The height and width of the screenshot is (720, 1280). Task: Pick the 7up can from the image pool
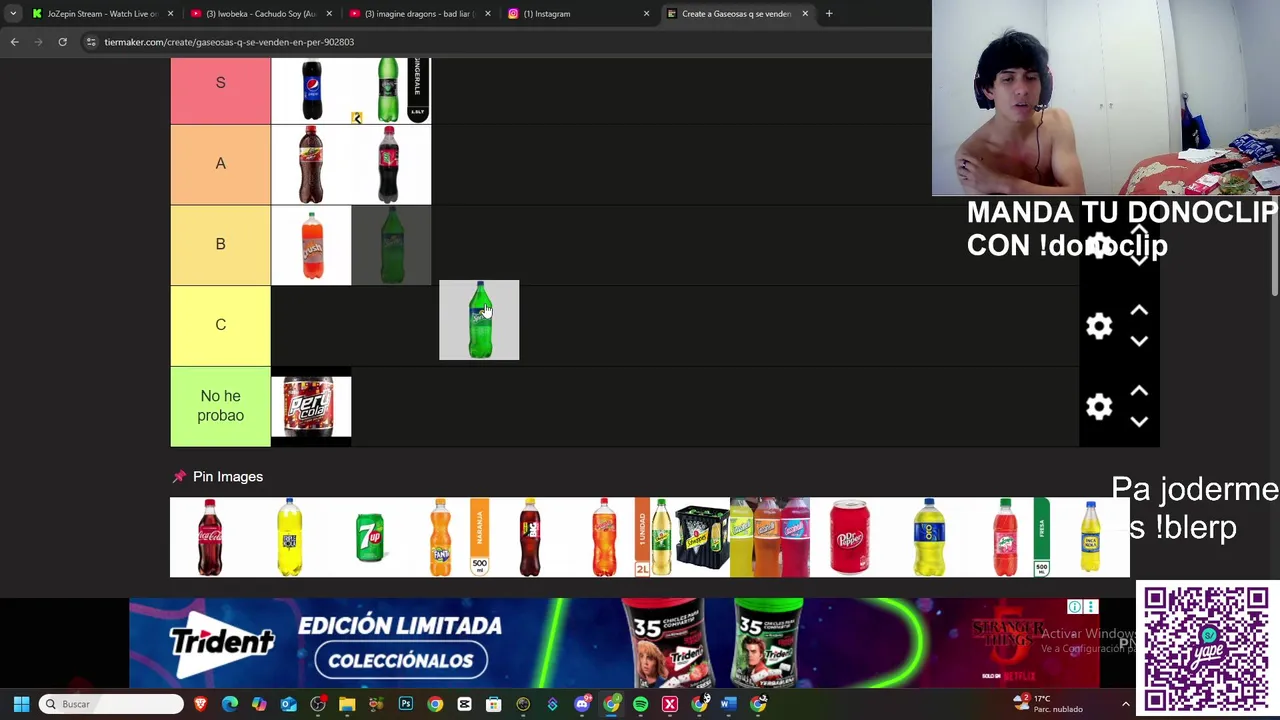tap(370, 537)
